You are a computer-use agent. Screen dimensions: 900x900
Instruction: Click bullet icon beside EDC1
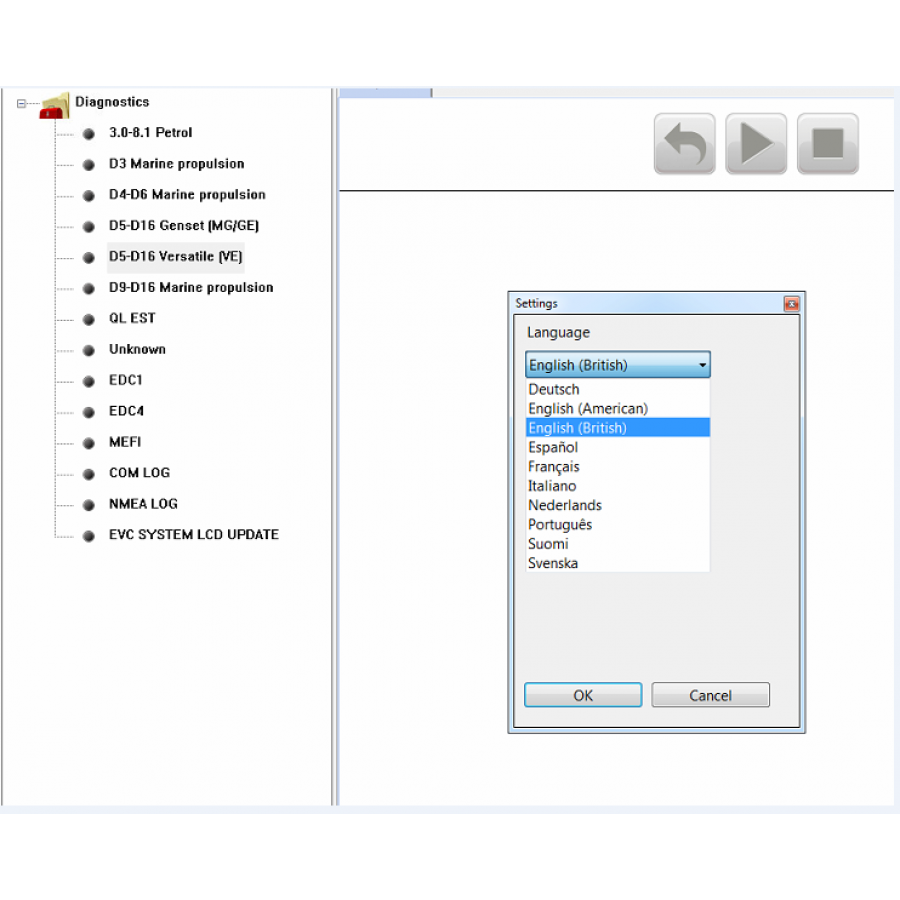[x=88, y=382]
